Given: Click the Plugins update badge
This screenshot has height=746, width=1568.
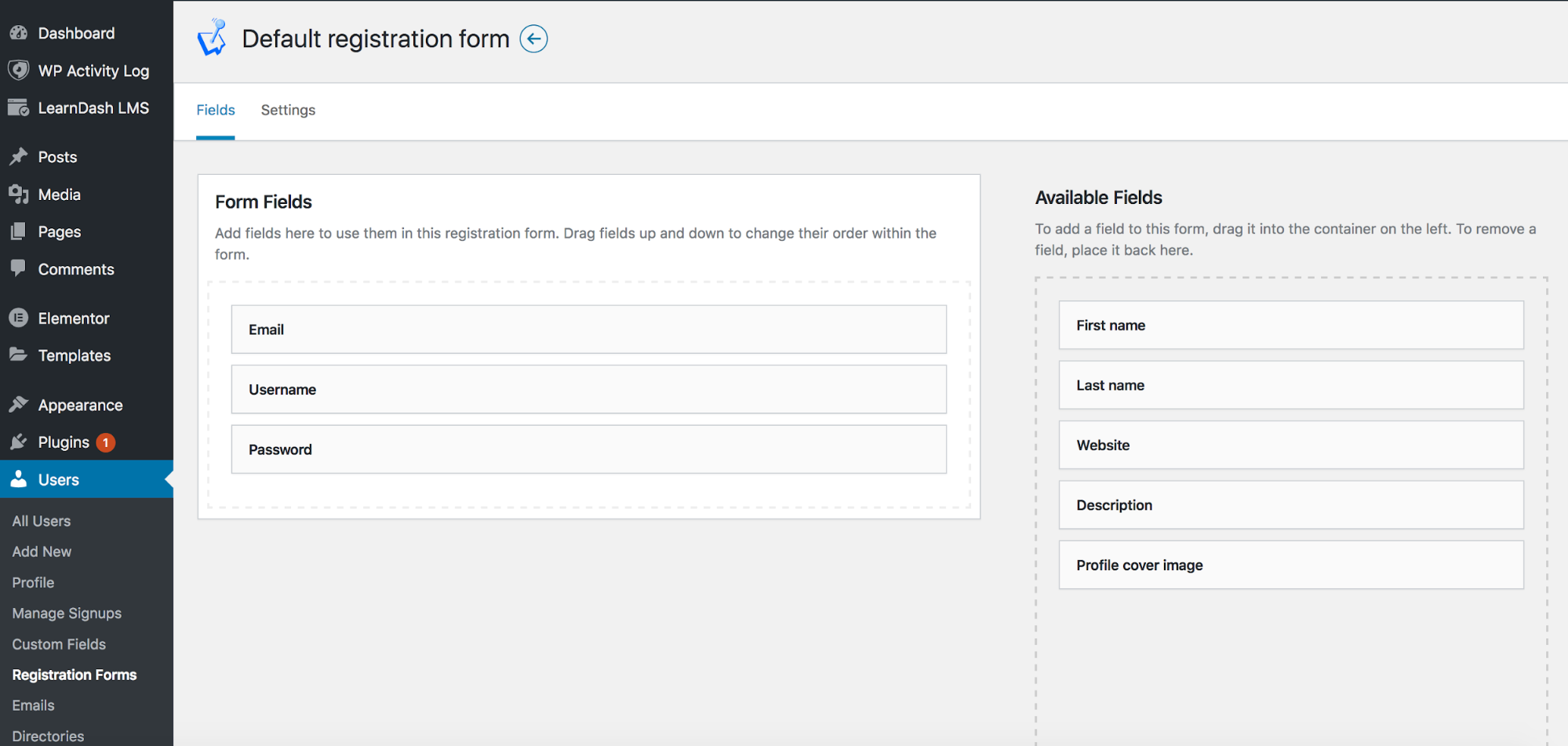Looking at the screenshot, I should pyautogui.click(x=106, y=442).
